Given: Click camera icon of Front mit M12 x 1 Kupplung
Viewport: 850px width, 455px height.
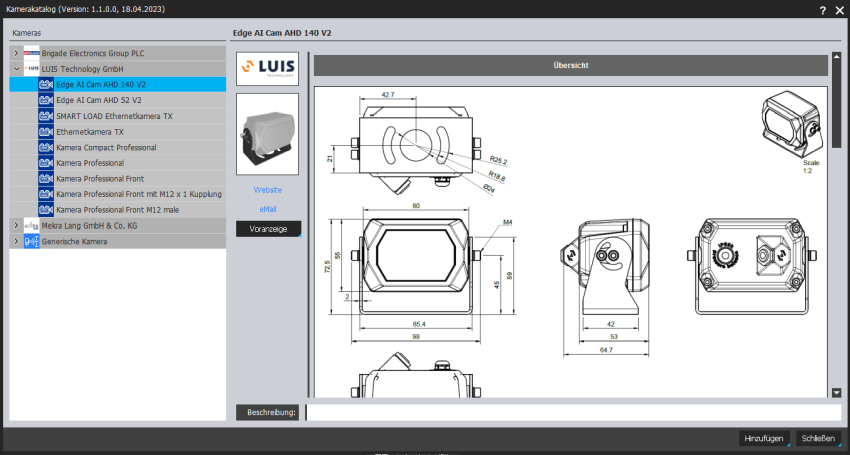Looking at the screenshot, I should (x=46, y=194).
